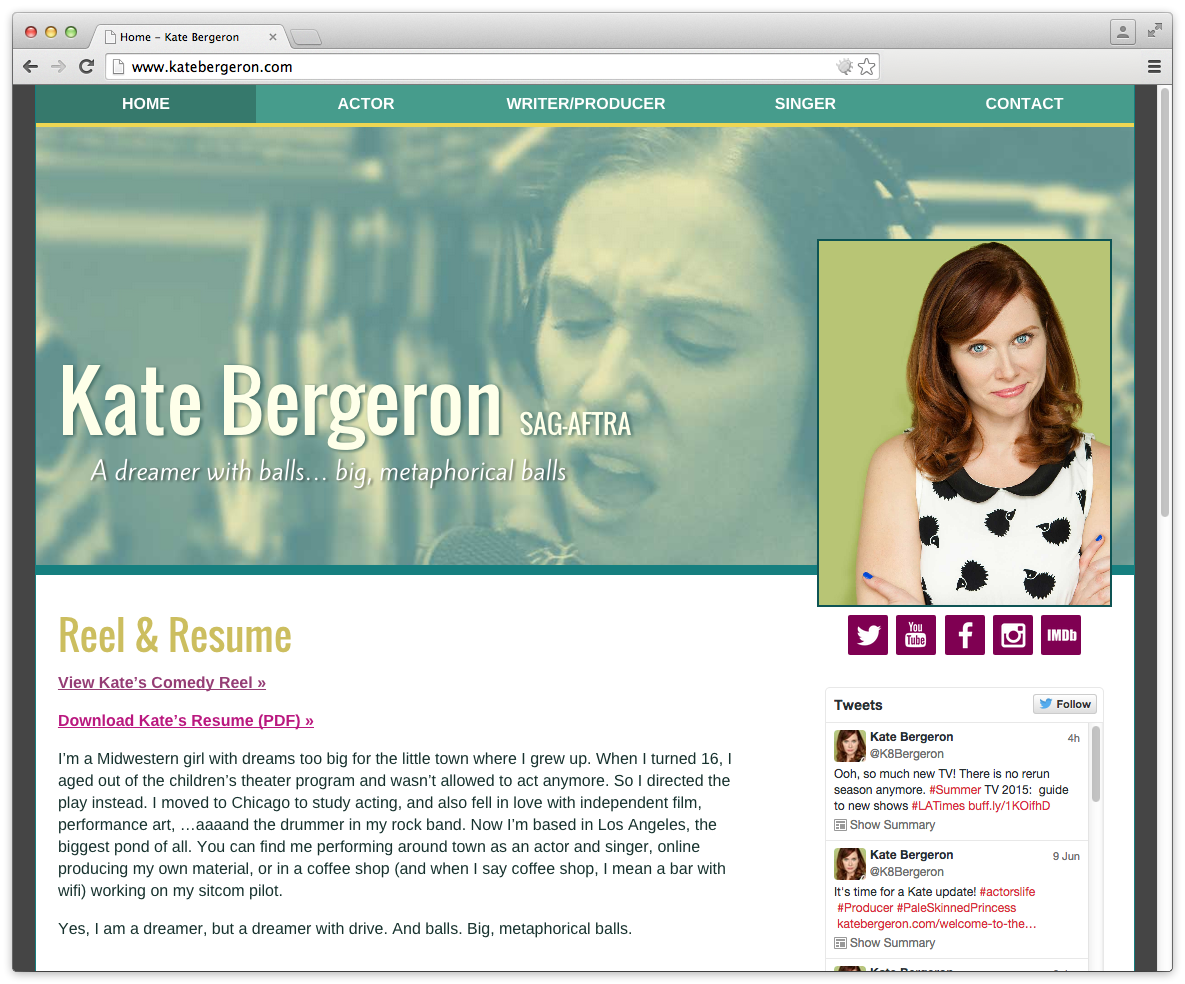Click the 4h tweet timestamp
The width and height of the screenshot is (1185, 984).
(x=1073, y=738)
